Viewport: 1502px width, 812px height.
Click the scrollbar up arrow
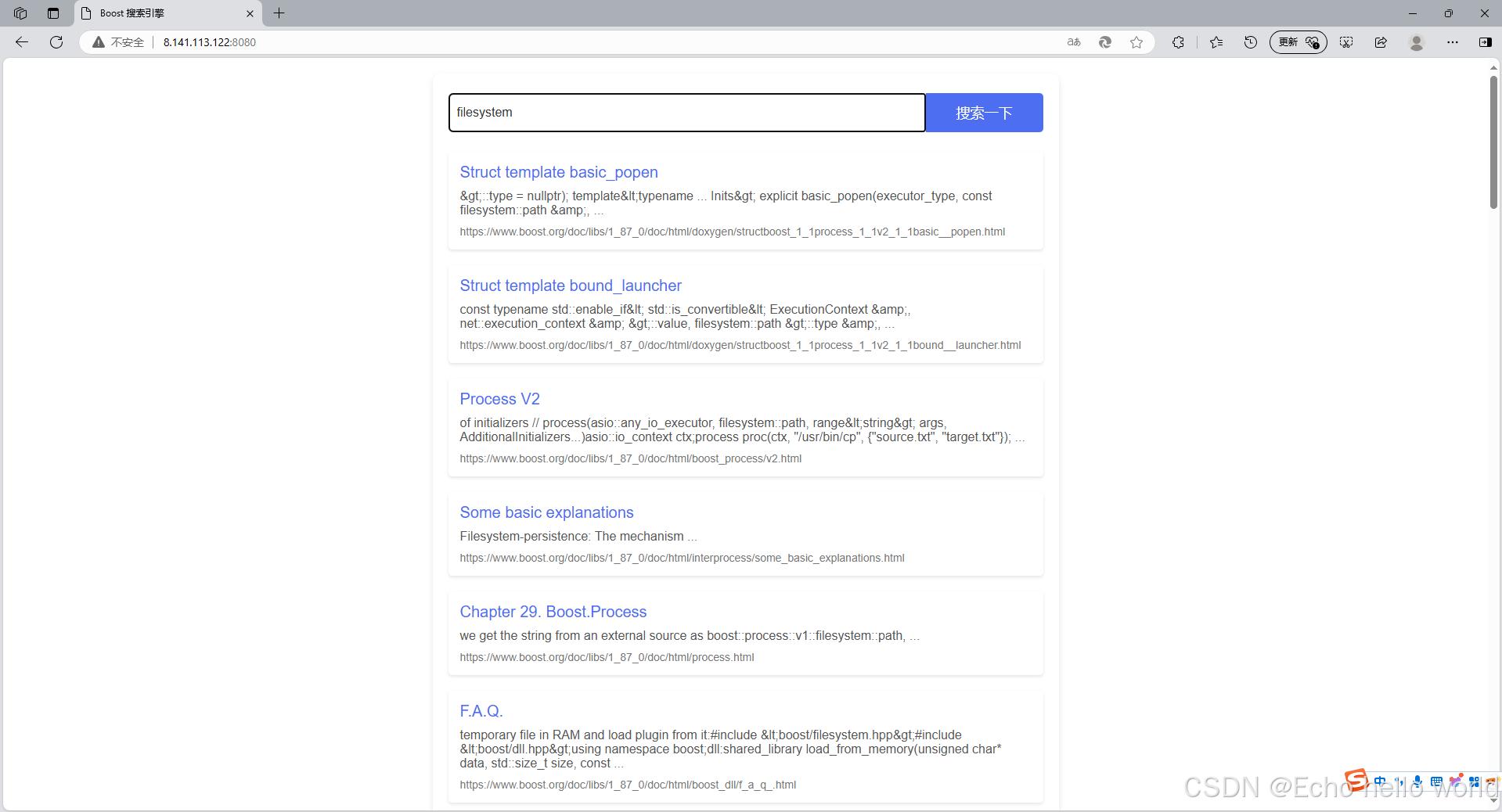[1493, 68]
